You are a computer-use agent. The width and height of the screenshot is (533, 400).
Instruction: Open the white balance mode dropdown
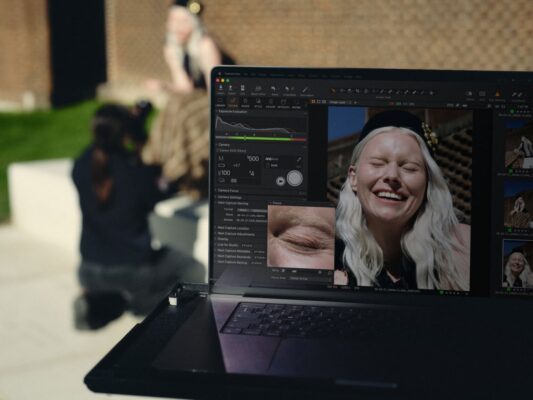tap(272, 159)
